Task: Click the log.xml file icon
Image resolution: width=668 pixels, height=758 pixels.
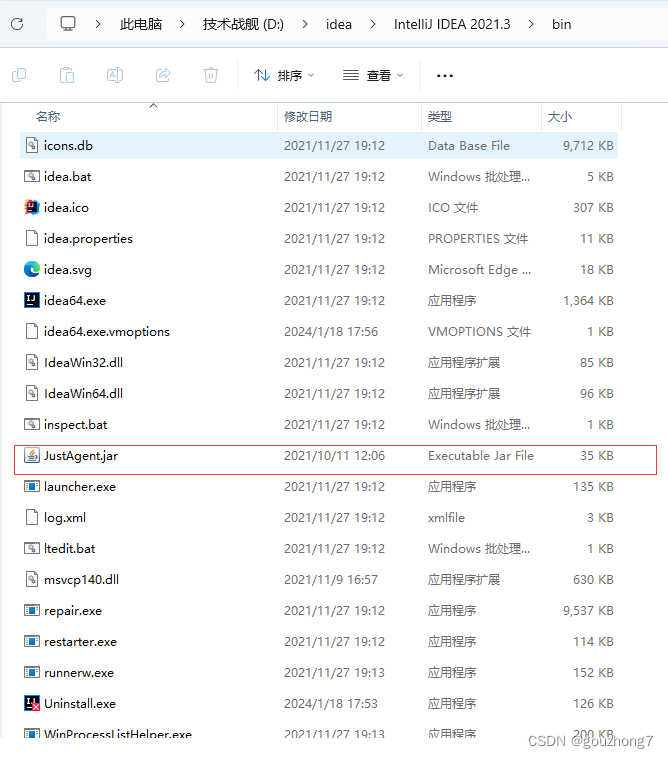Action: [x=32, y=517]
